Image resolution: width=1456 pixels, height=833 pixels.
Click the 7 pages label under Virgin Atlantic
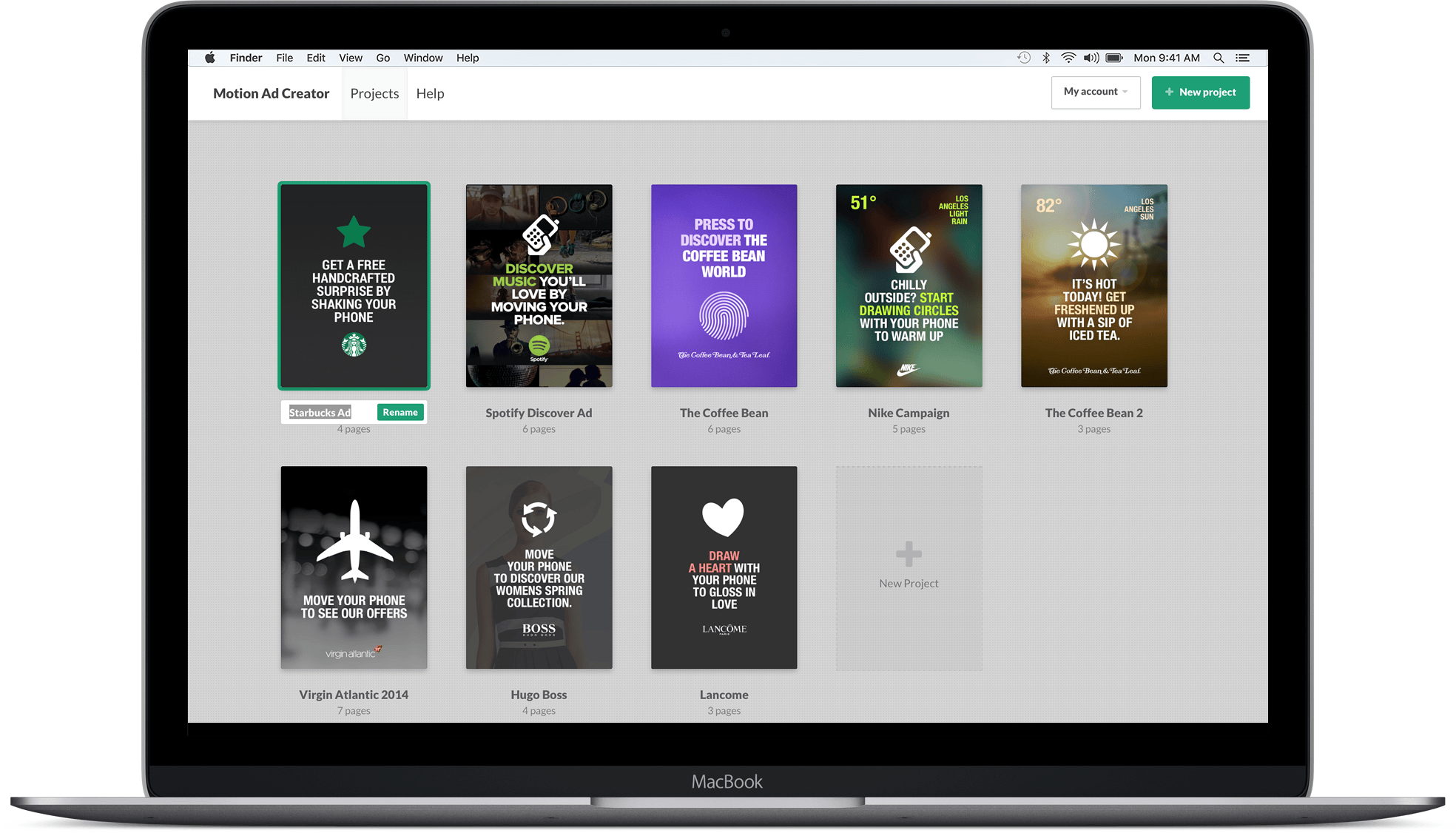(x=354, y=711)
